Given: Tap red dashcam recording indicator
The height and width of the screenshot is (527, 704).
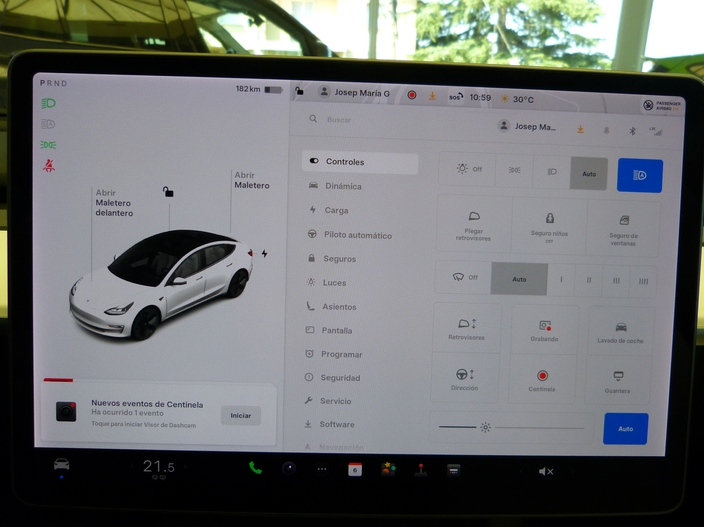Looking at the screenshot, I should pos(412,95).
